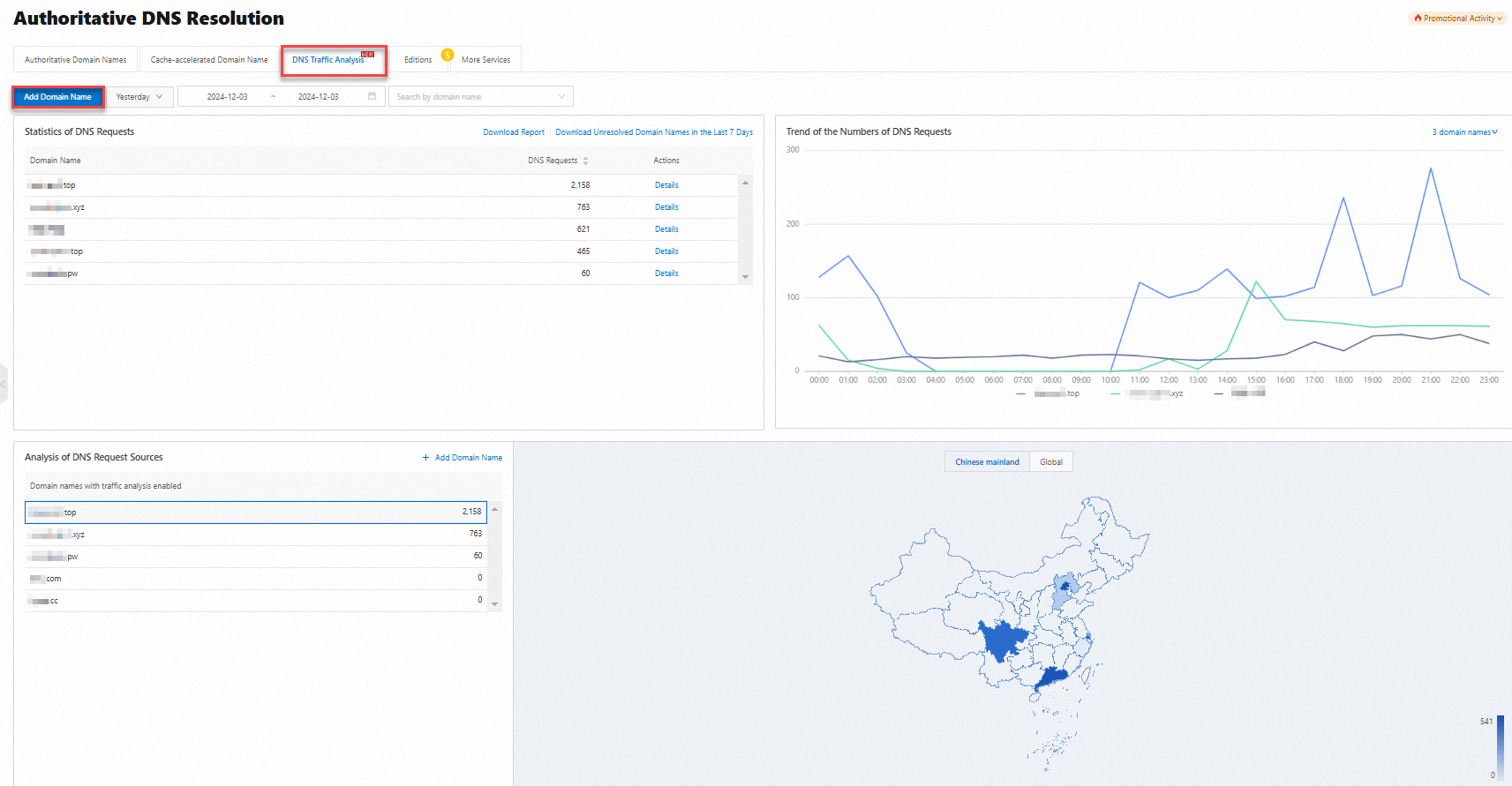Click the Promotional Activity flame icon
This screenshot has height=786, width=1512.
coord(1418,19)
